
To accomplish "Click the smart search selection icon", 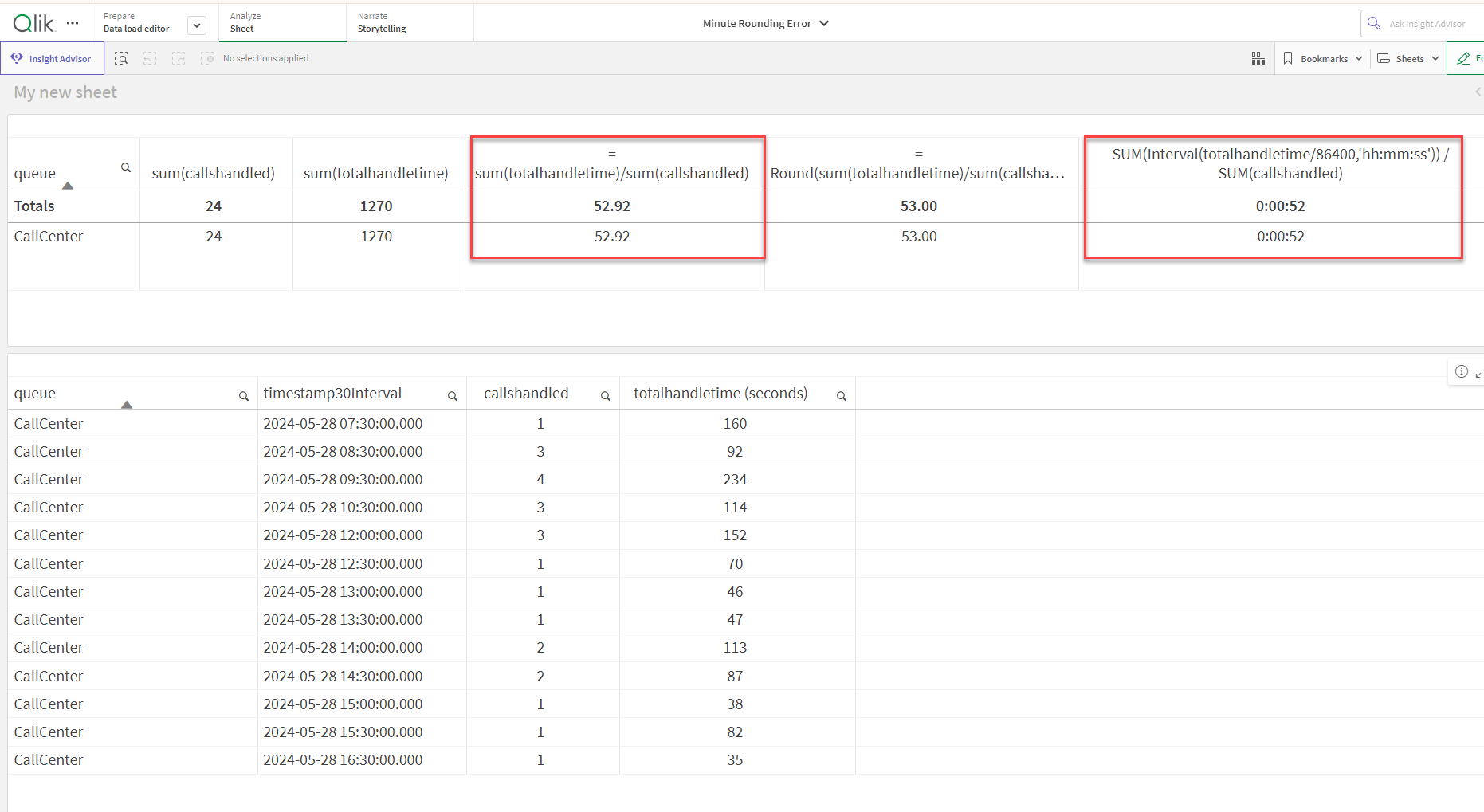I will coord(121,58).
